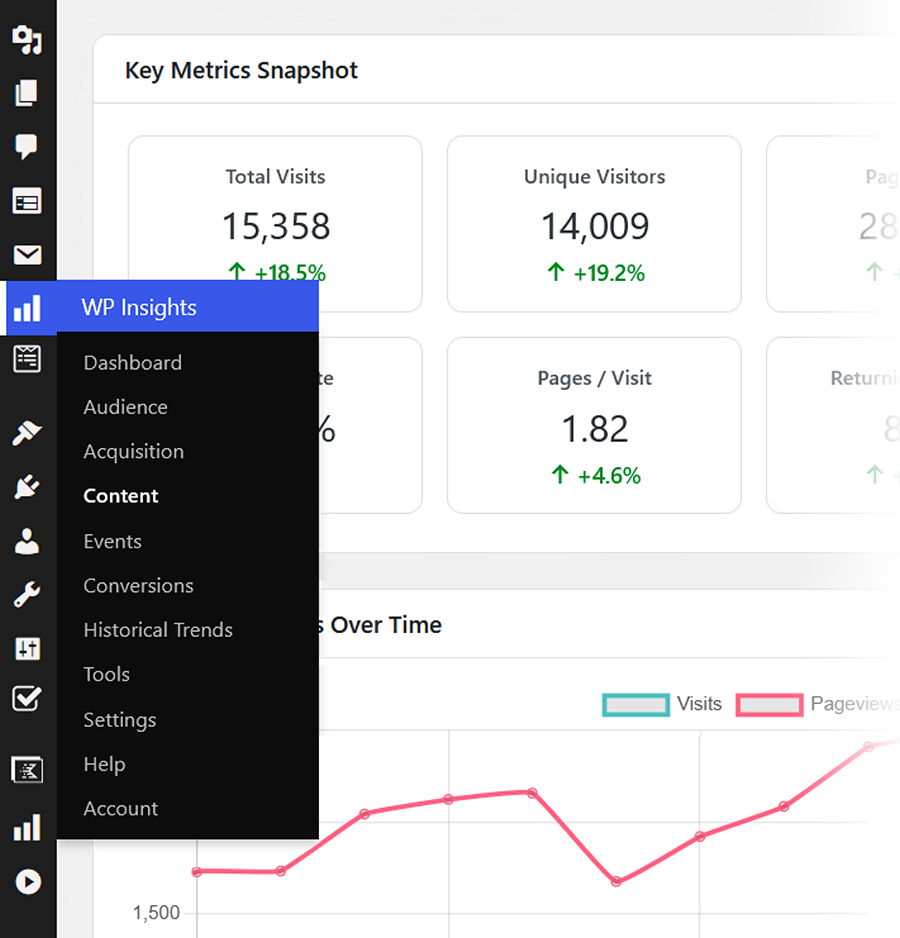Open the Help submenu item

(105, 765)
